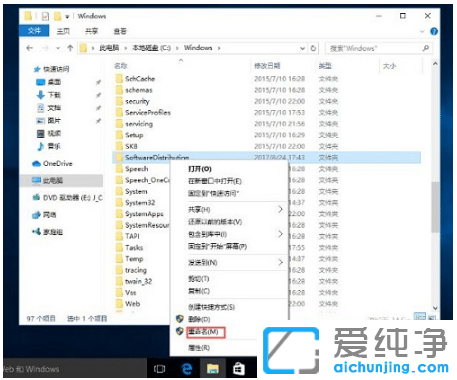Viewport: 457px width, 380px height.
Task: Open the recent locations dropdown
Action: coord(58,48)
